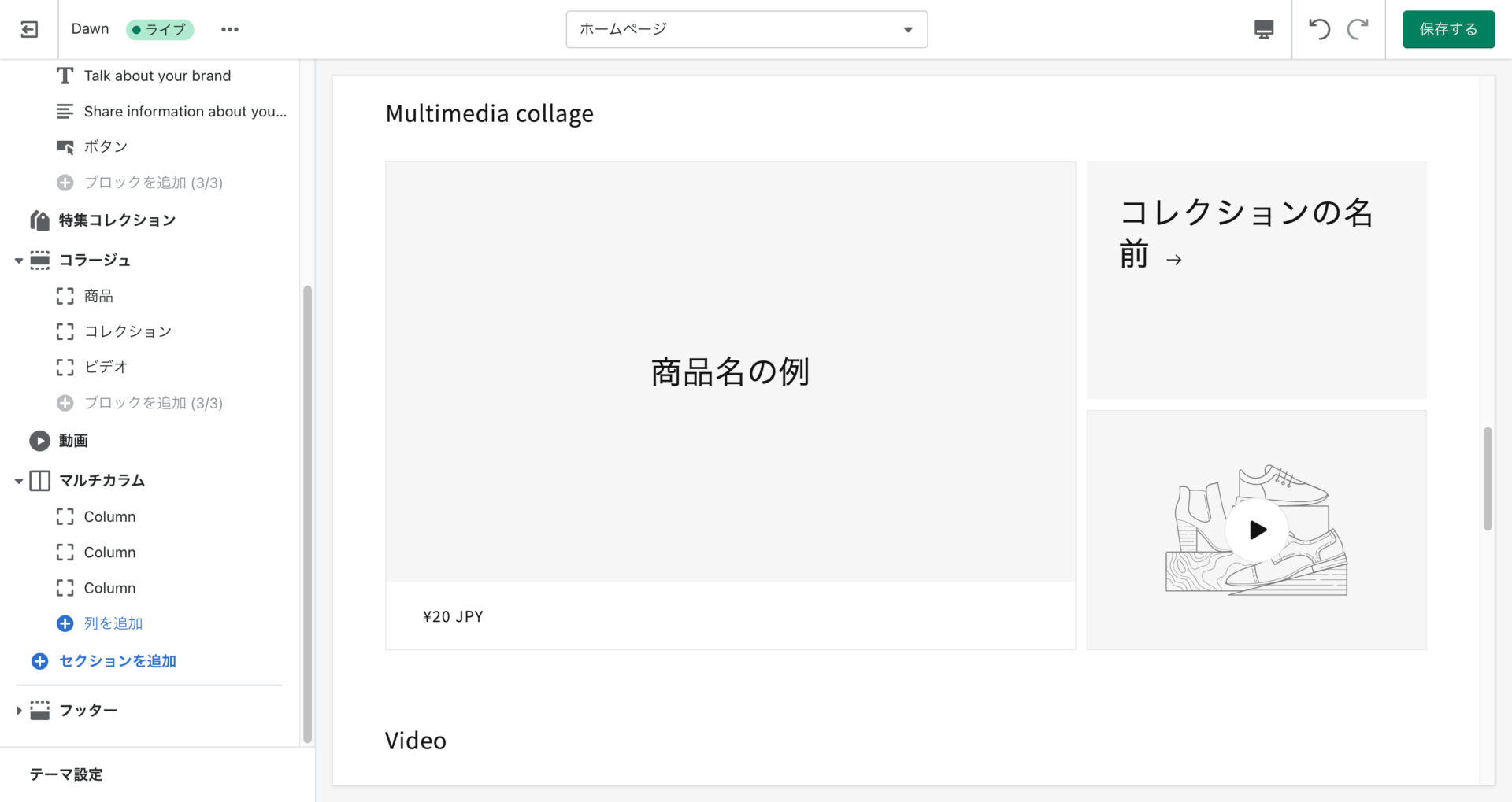Click the redo arrow icon
Image resolution: width=1512 pixels, height=802 pixels.
pos(1358,30)
